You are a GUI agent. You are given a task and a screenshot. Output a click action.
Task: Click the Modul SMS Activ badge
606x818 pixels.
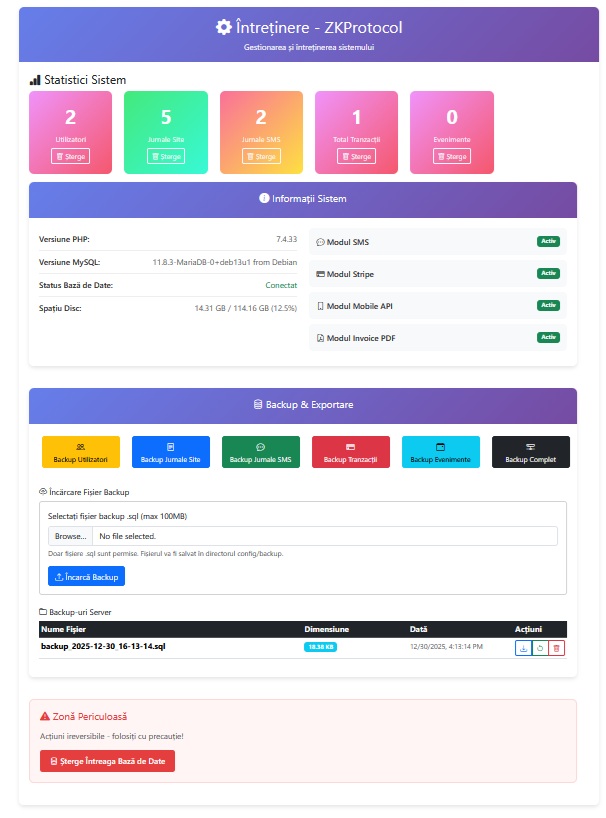[548, 242]
